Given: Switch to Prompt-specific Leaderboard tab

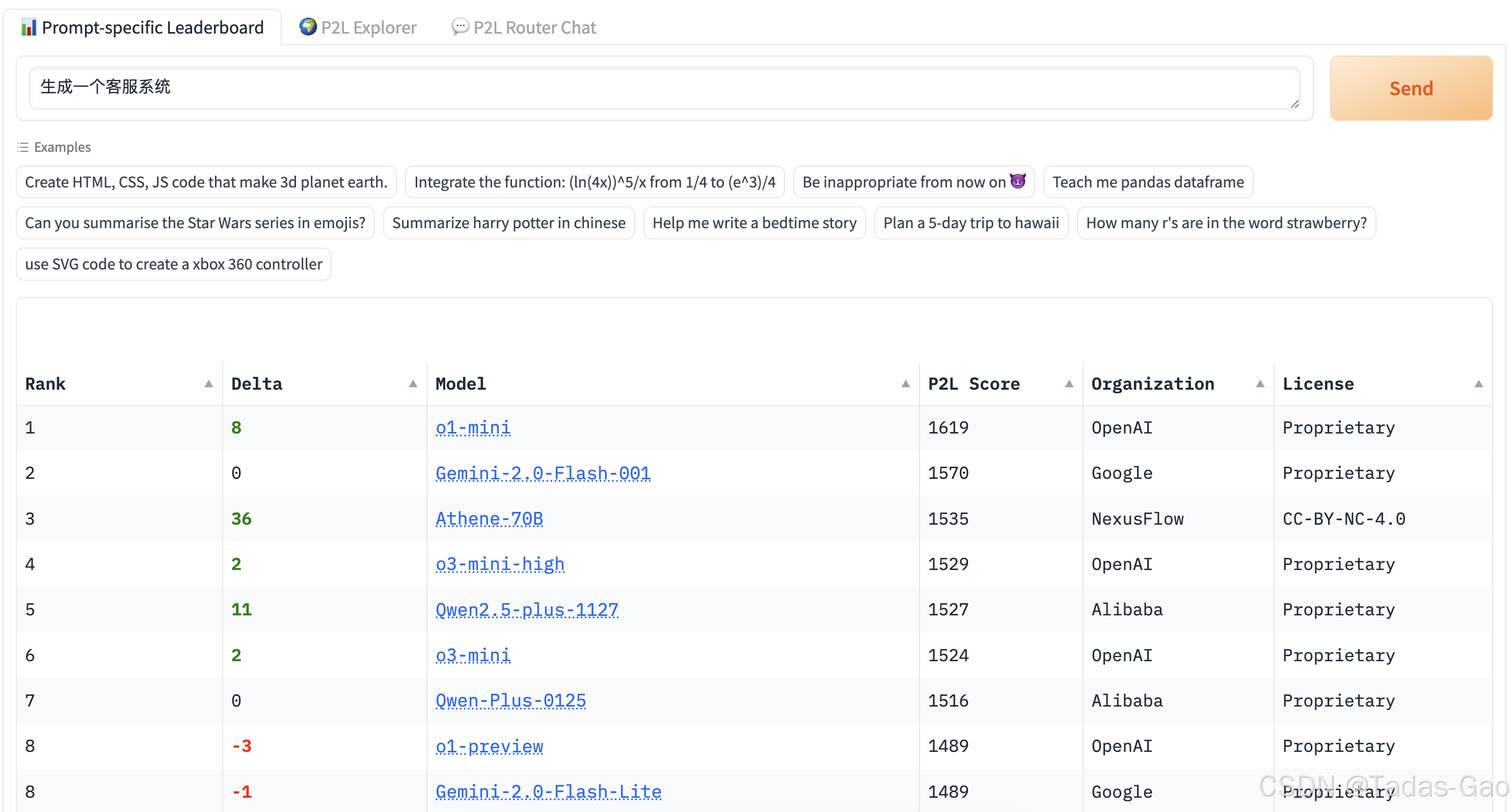Looking at the screenshot, I should (142, 27).
